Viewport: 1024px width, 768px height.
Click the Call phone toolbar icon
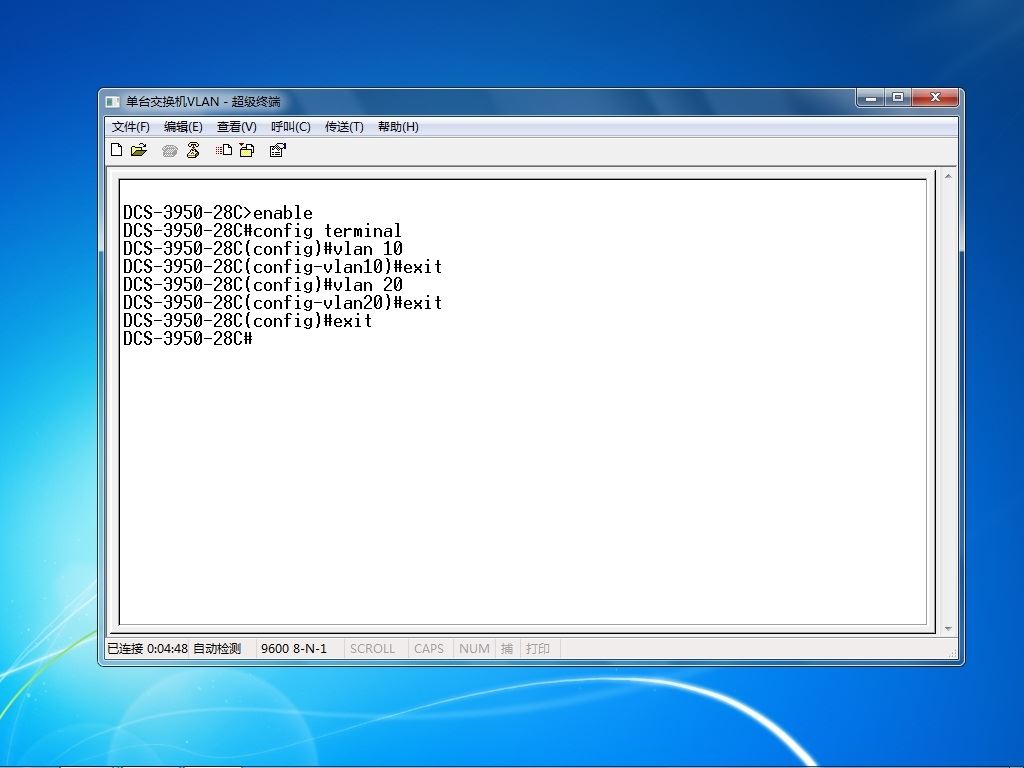[x=170, y=151]
